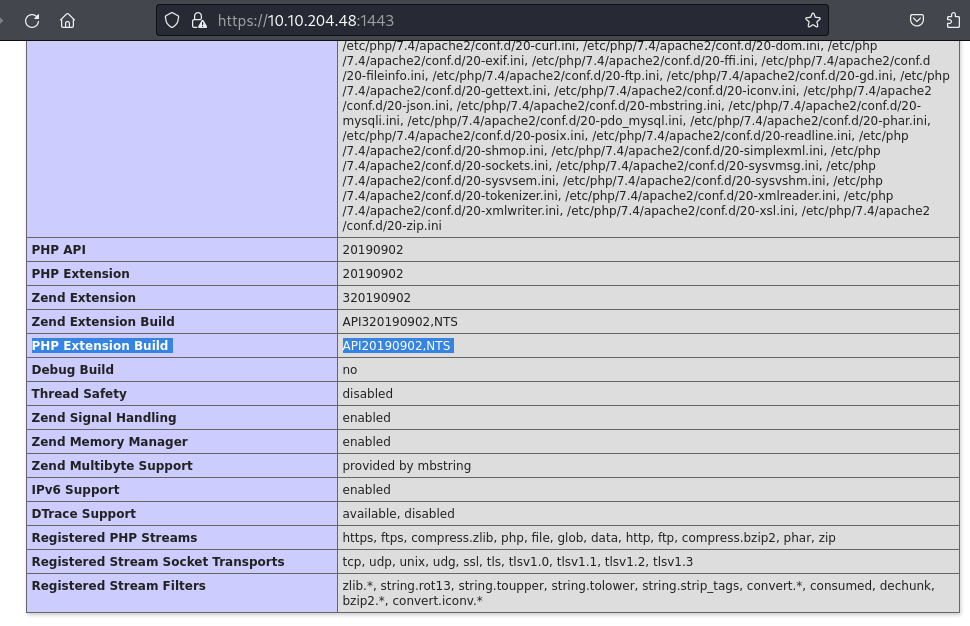970x626 pixels.
Task: View the insecure connection padlock details
Action: pyautogui.click(x=199, y=20)
